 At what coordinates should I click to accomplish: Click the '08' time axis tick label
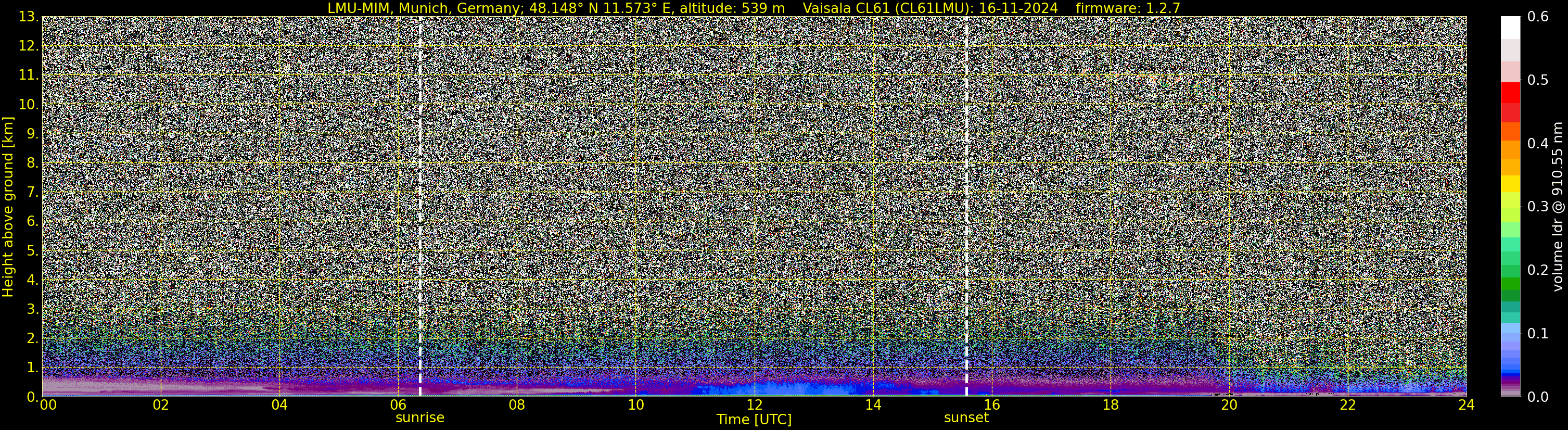pyautogui.click(x=517, y=405)
